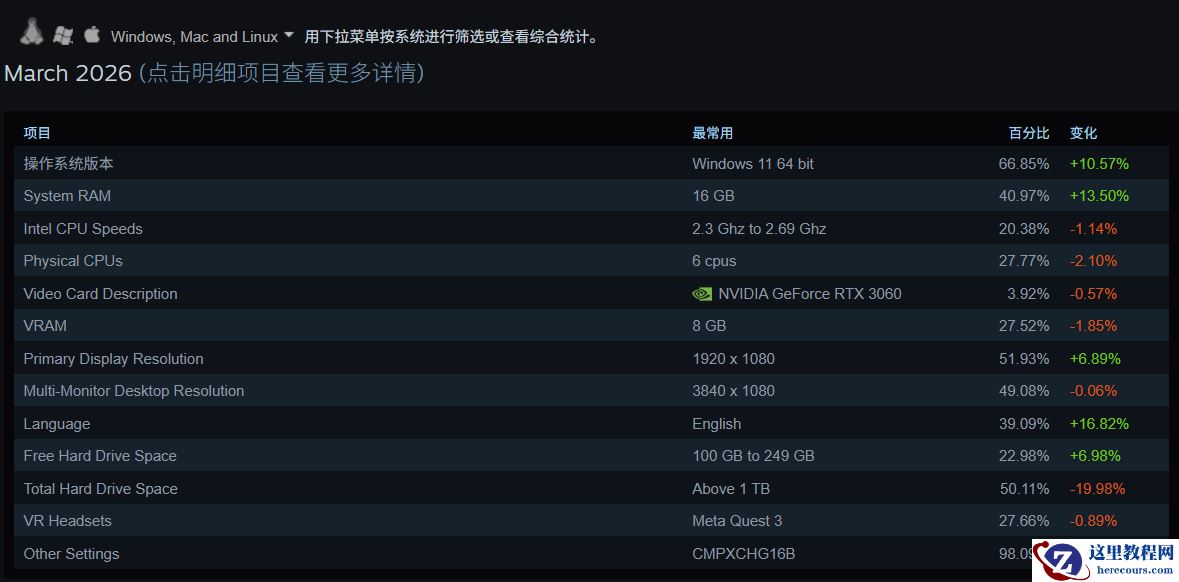Image resolution: width=1179 pixels, height=582 pixels.
Task: Expand the Video Card Description row
Action: 100,293
